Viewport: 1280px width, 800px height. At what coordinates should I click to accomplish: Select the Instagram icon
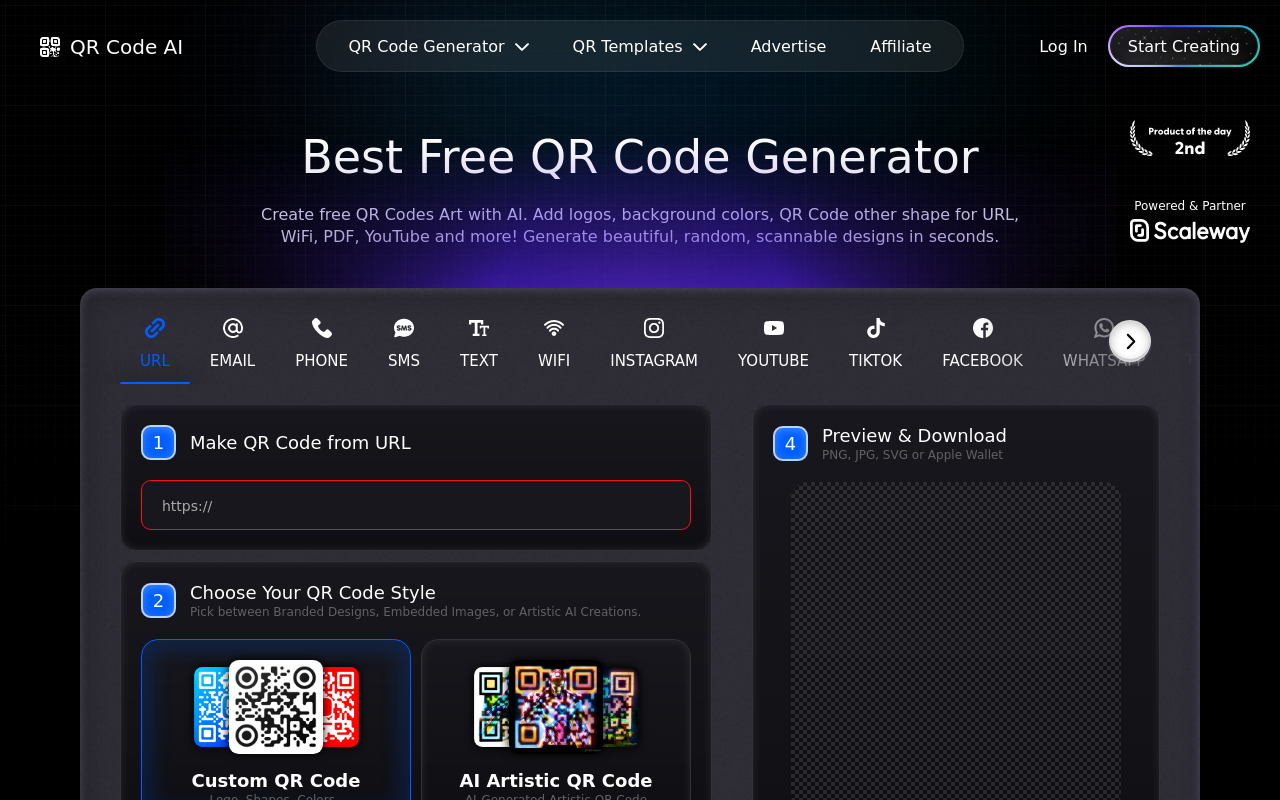[654, 328]
